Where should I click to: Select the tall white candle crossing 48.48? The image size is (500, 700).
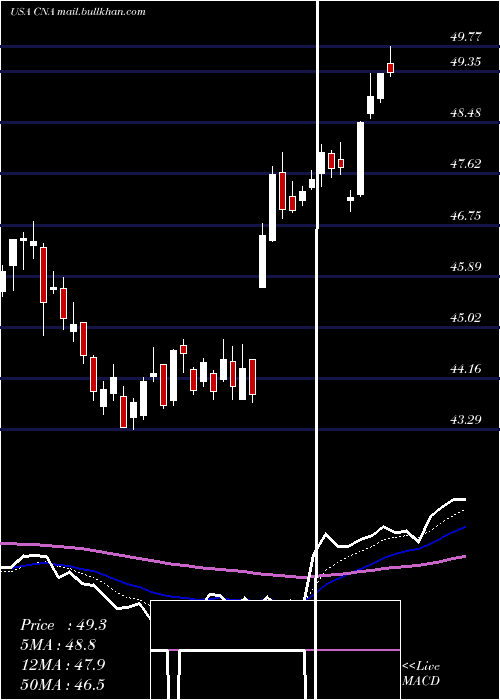pos(360,158)
